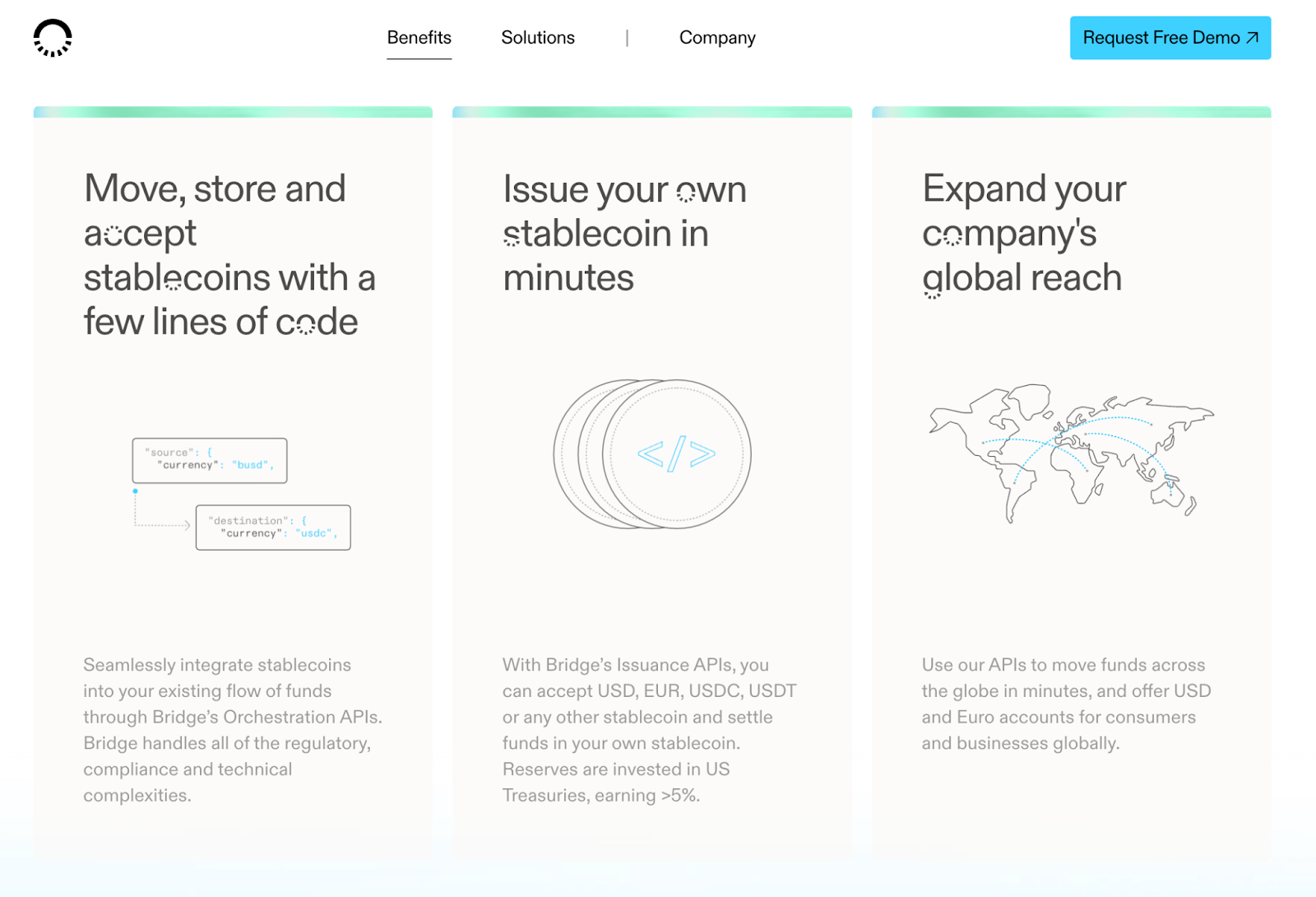Click the destination currency code snippet box
1316x897 pixels.
(273, 528)
